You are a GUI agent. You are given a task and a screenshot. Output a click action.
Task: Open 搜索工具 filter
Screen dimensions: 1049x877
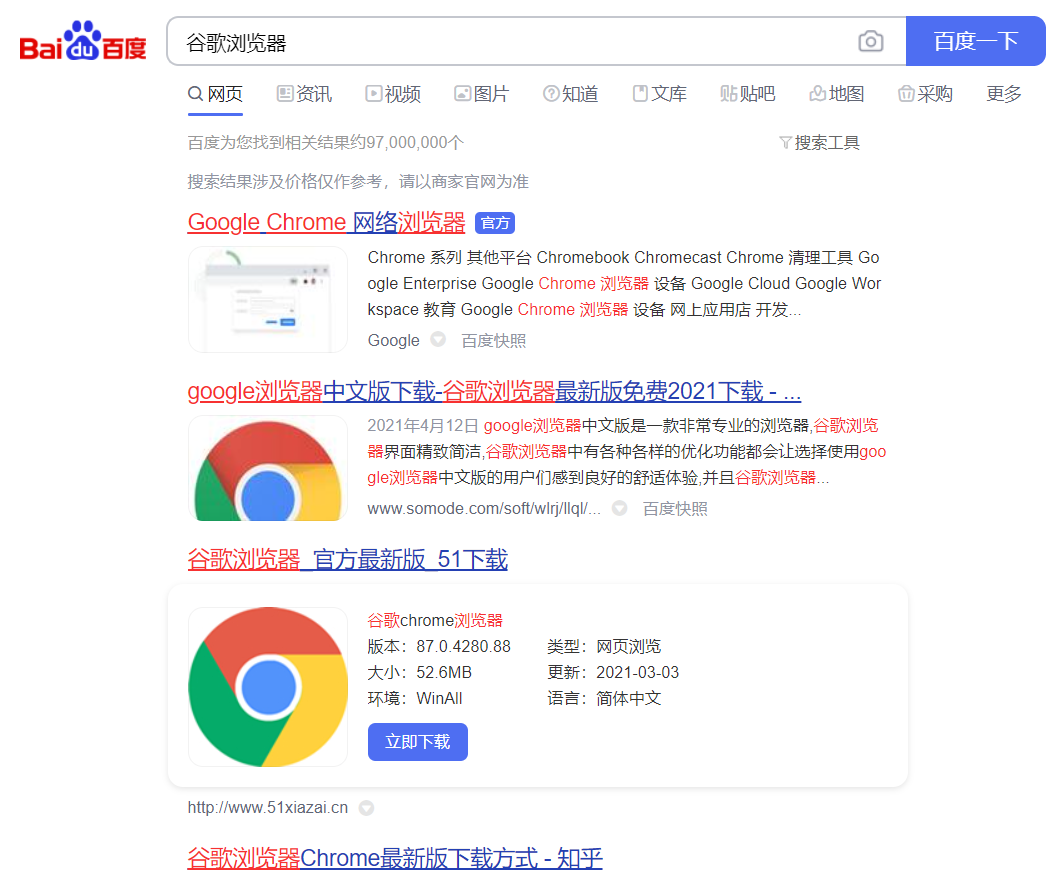pos(820,142)
